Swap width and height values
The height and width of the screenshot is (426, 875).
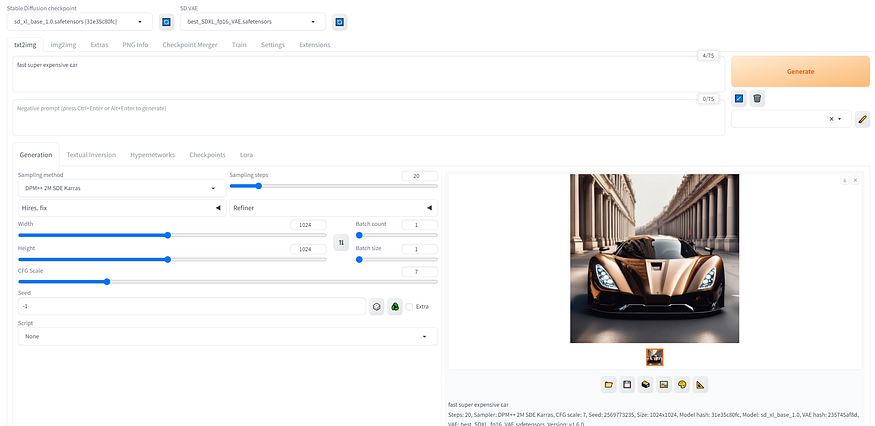341,242
